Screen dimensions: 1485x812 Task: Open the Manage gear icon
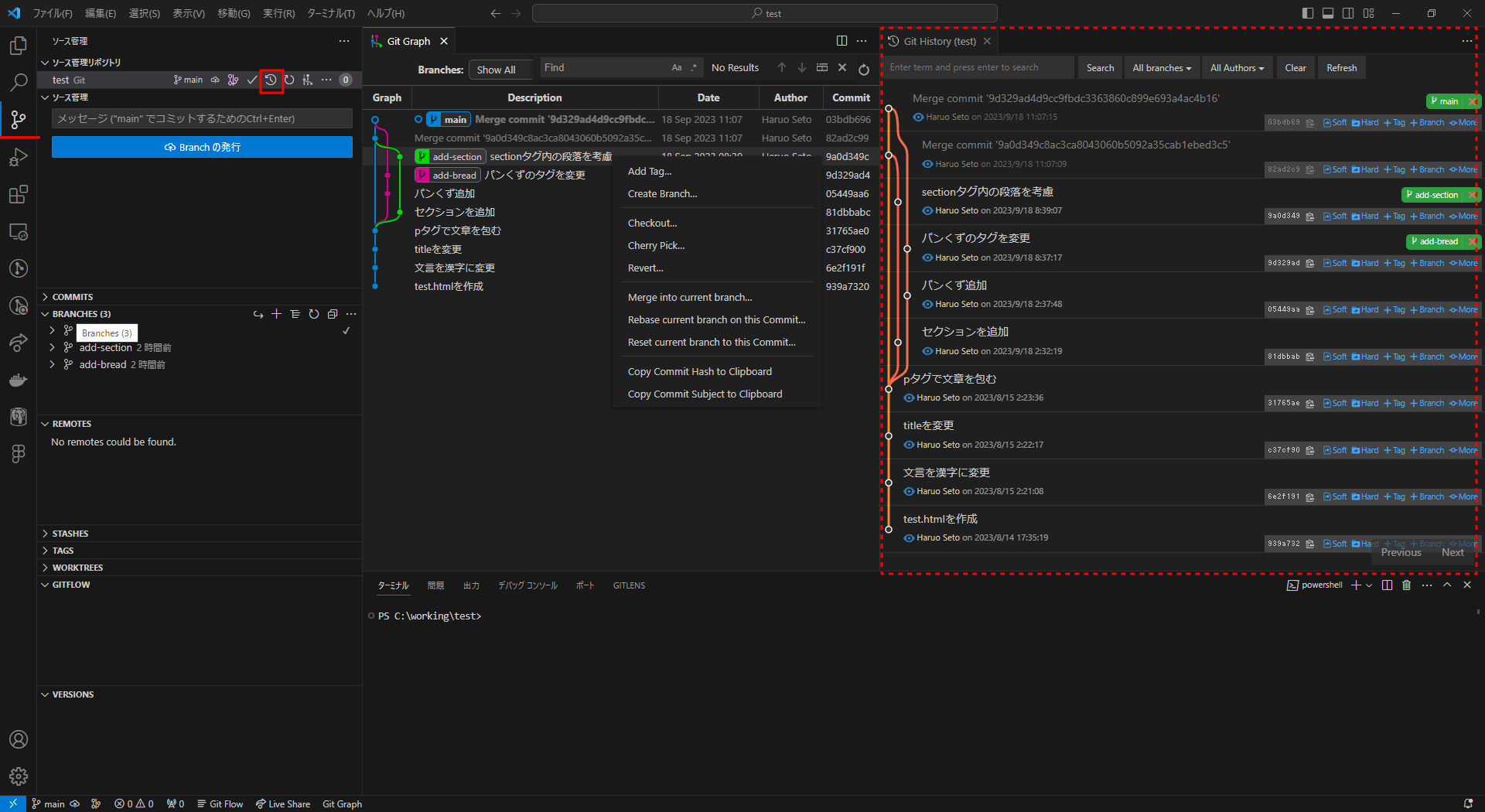click(19, 776)
